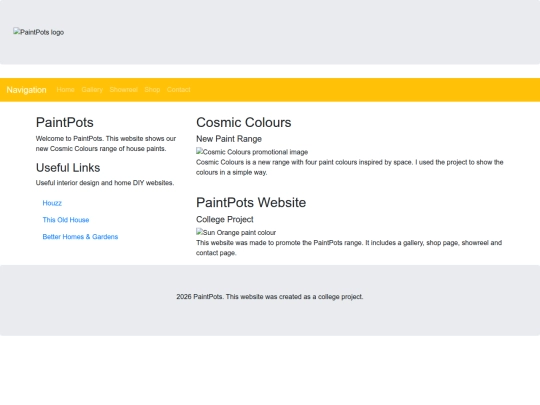Click the PaintPots Website heading
Image resolution: width=540 pixels, height=405 pixels.
point(251,202)
